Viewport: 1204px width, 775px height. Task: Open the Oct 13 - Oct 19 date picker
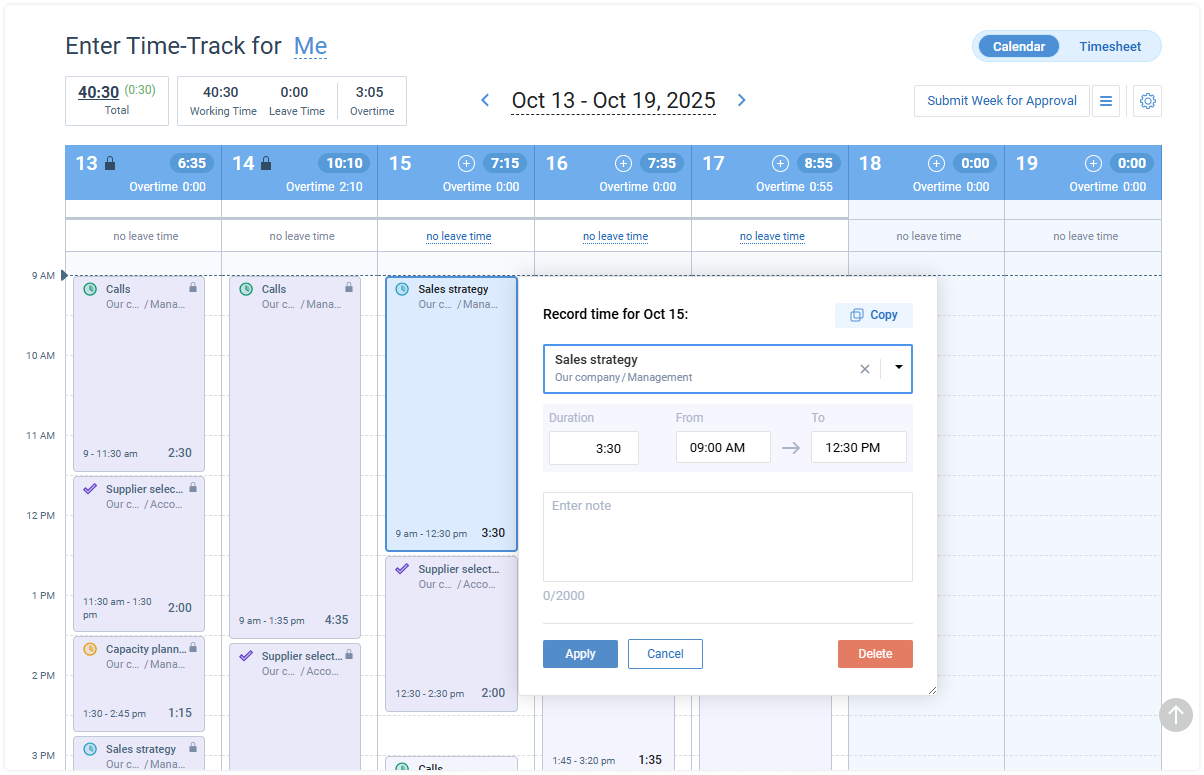point(613,100)
